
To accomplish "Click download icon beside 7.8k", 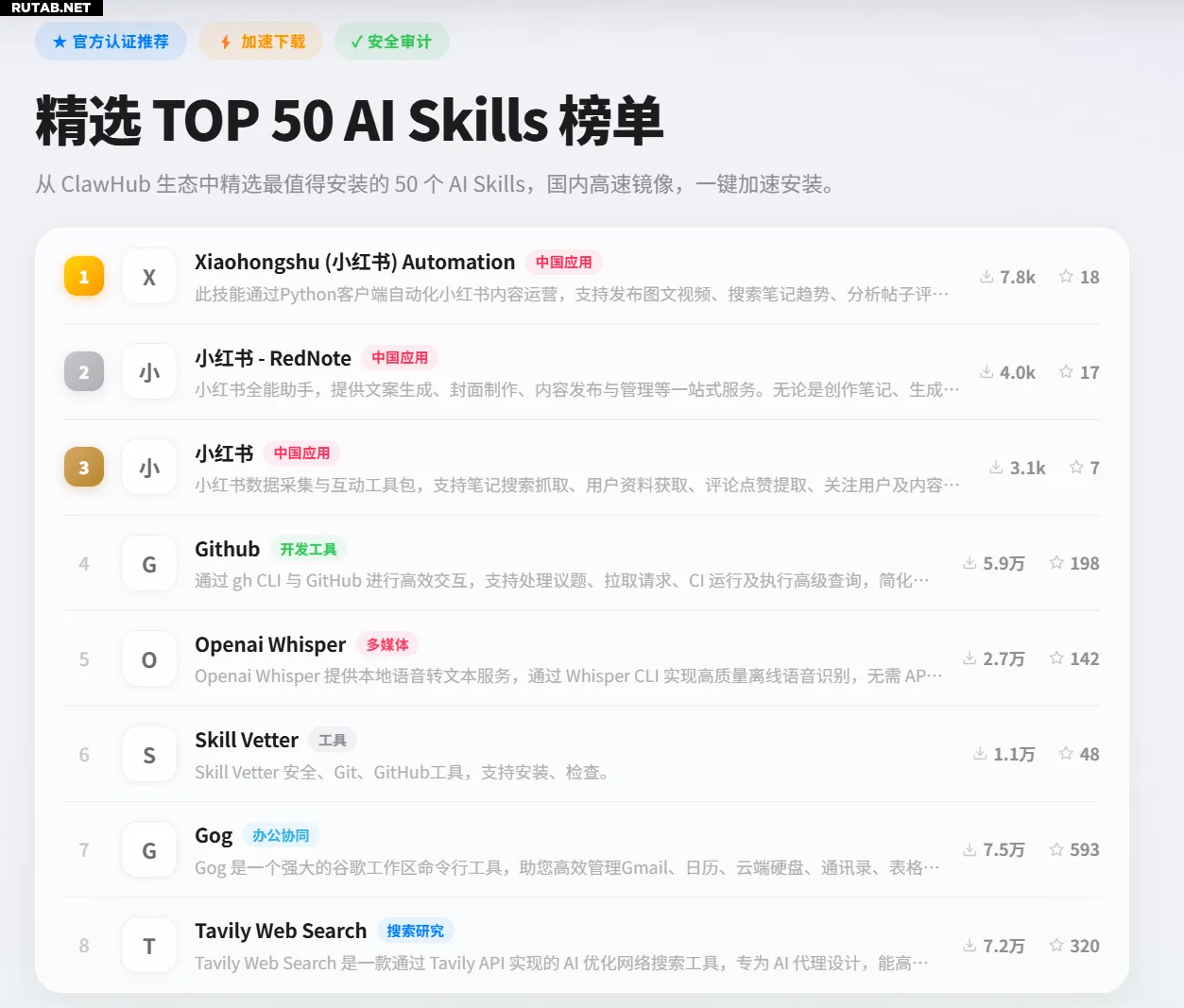I will (x=987, y=277).
